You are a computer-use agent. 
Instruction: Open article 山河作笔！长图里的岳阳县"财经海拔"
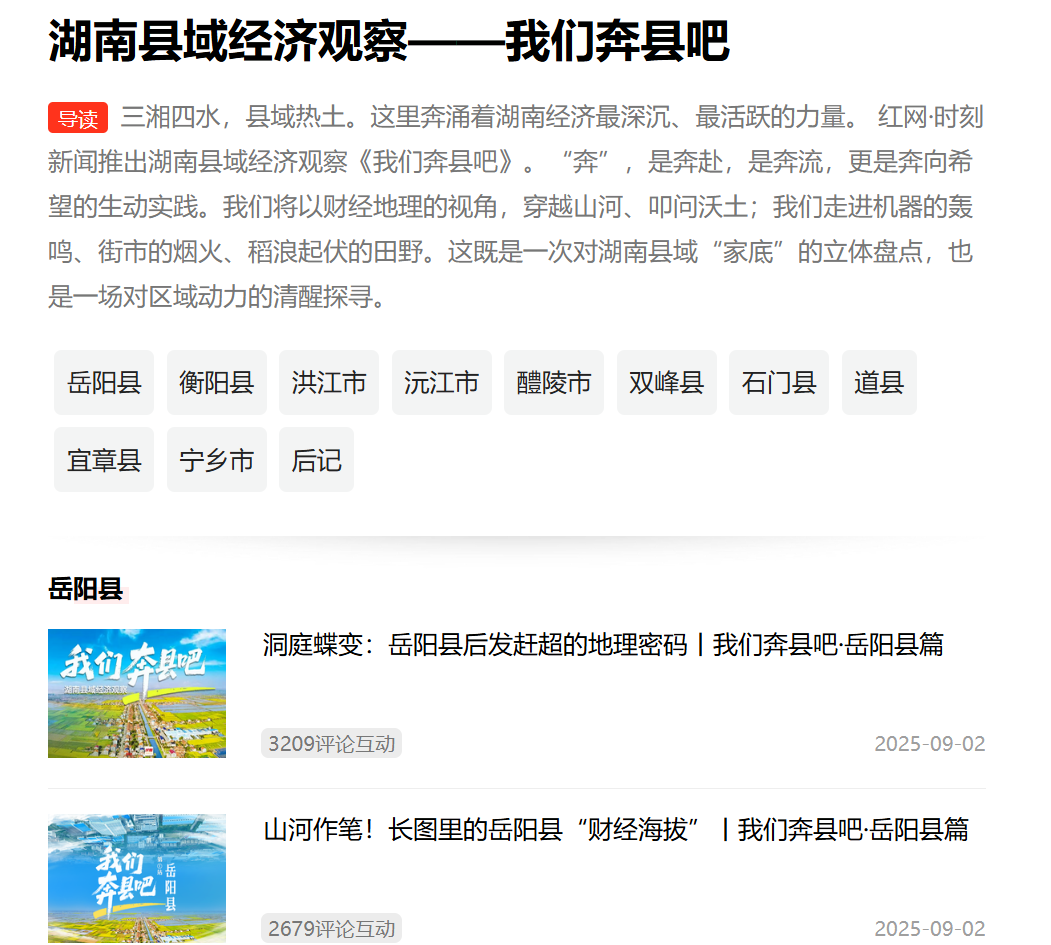click(616, 830)
